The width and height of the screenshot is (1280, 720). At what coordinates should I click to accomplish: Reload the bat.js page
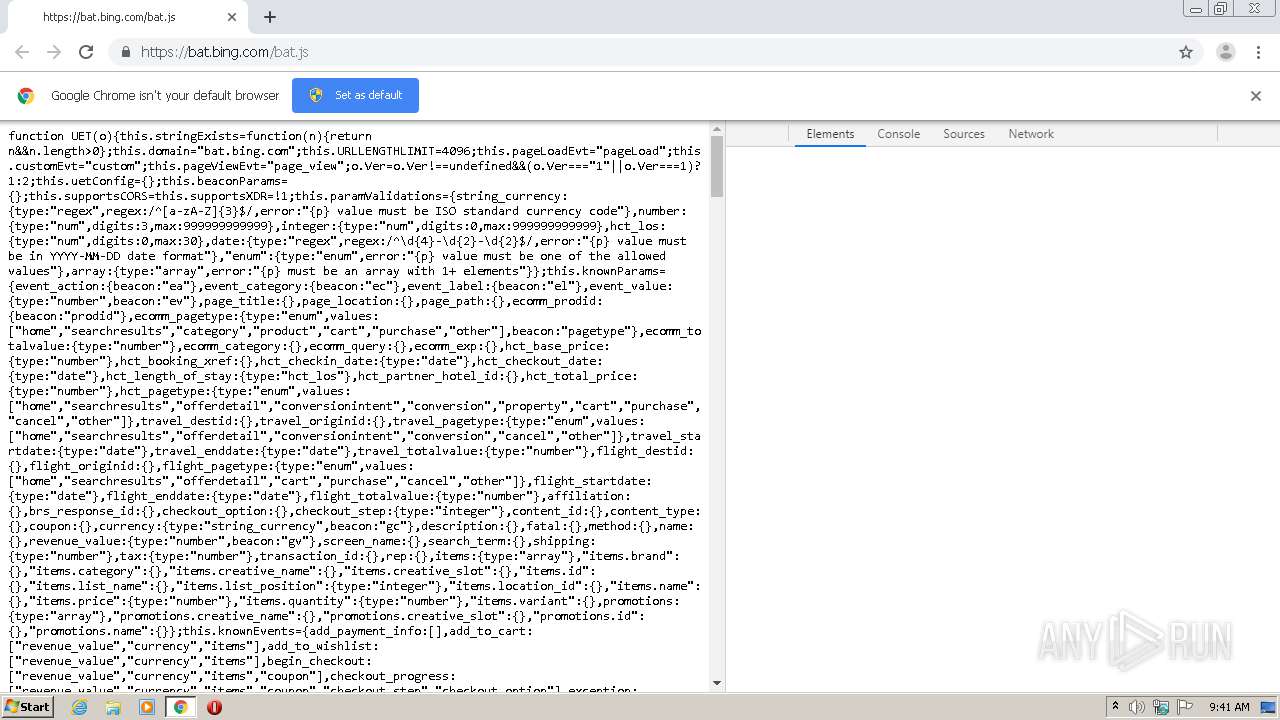pyautogui.click(x=86, y=52)
